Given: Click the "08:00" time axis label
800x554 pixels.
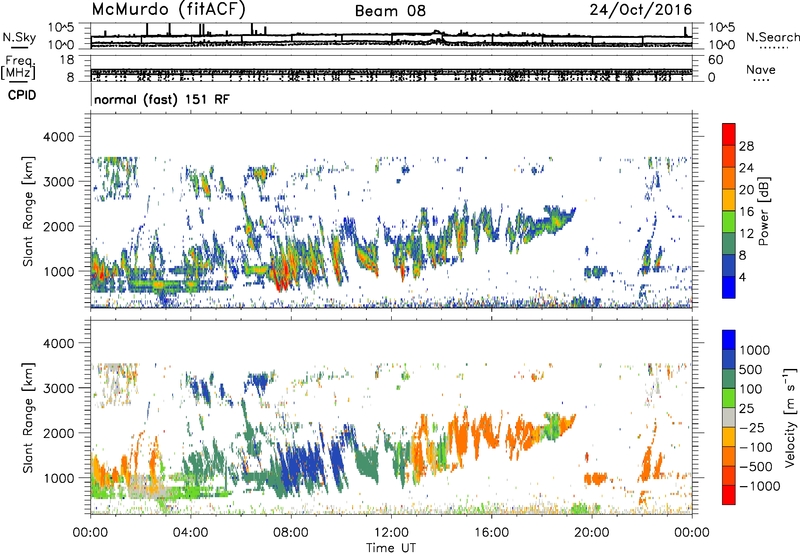Looking at the screenshot, I should coord(291,533).
